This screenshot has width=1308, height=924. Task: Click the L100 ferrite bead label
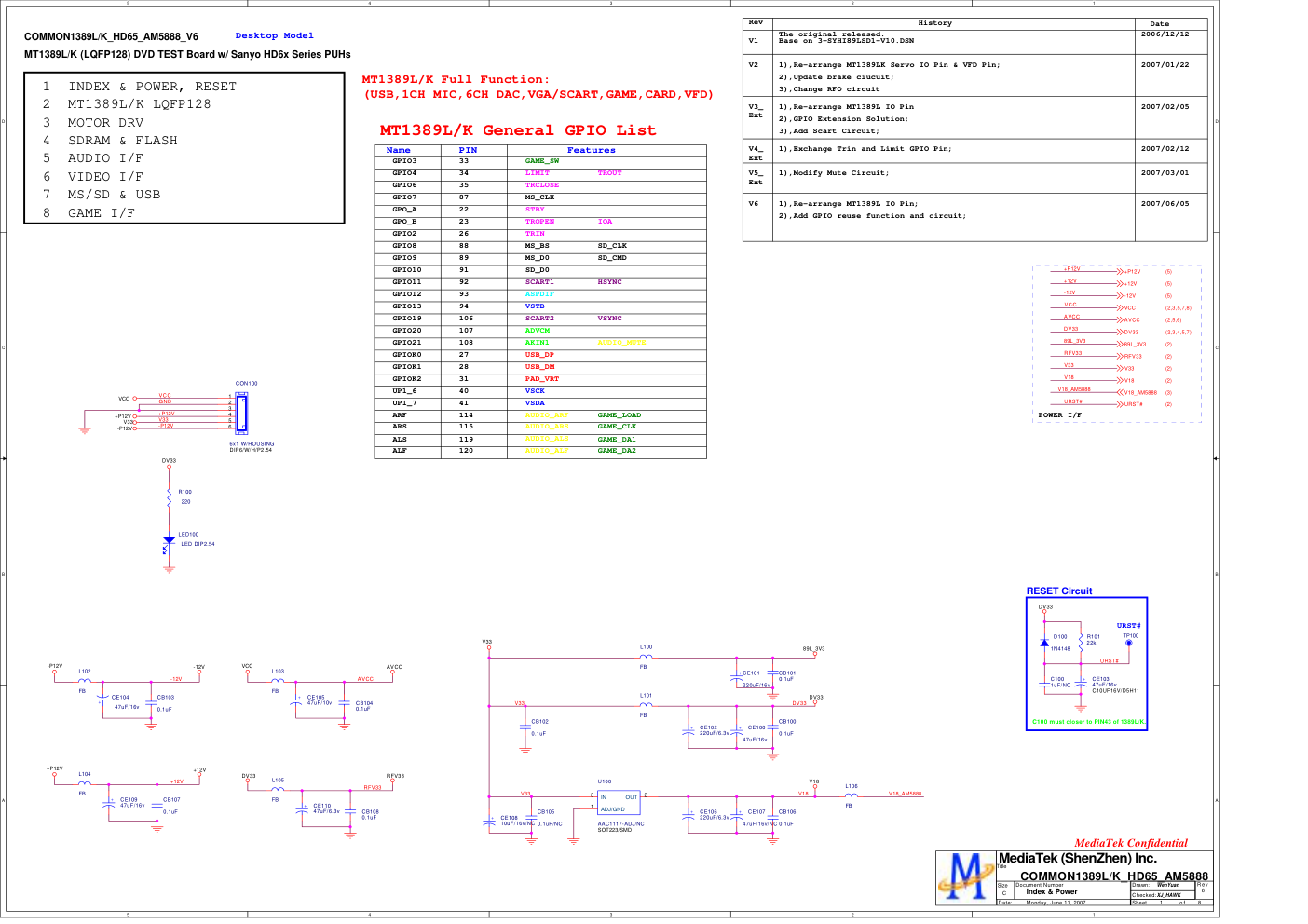(x=646, y=647)
